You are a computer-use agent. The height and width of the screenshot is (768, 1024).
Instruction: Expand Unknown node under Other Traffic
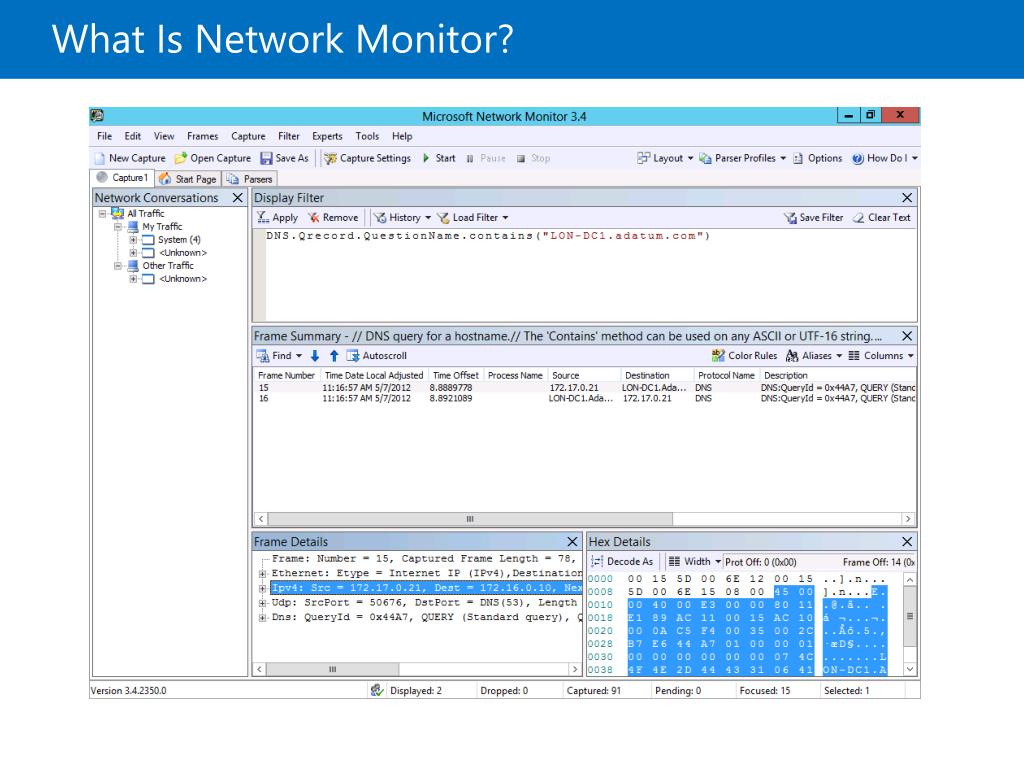[x=133, y=279]
